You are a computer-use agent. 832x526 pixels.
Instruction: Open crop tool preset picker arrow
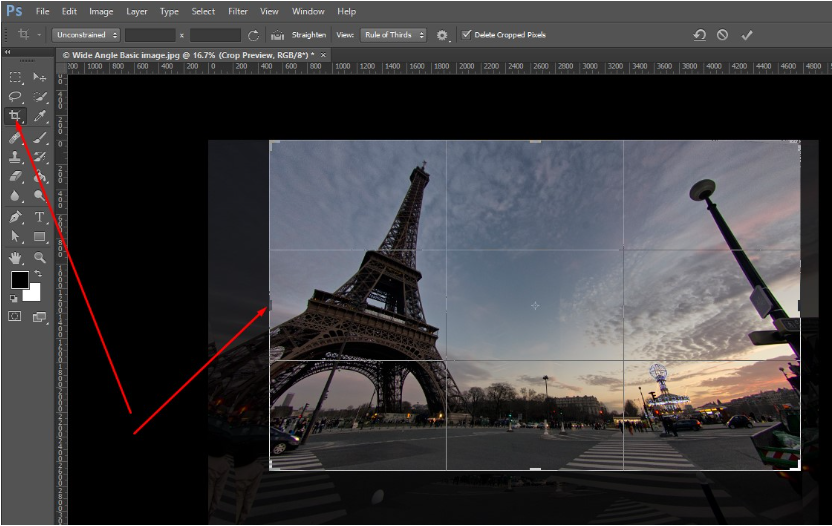pos(39,35)
